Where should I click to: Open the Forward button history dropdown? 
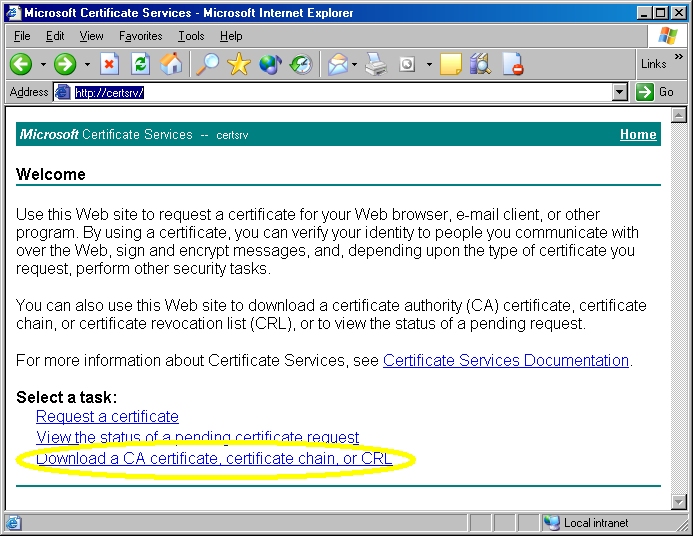pyautogui.click(x=87, y=65)
